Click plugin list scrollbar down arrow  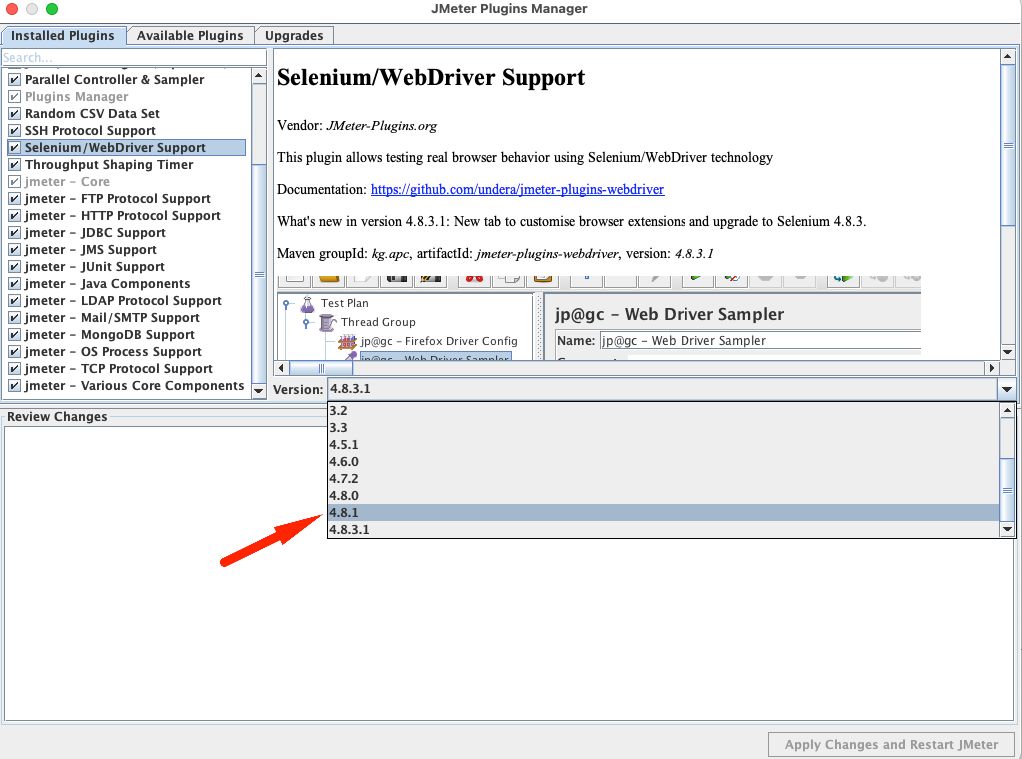click(259, 391)
